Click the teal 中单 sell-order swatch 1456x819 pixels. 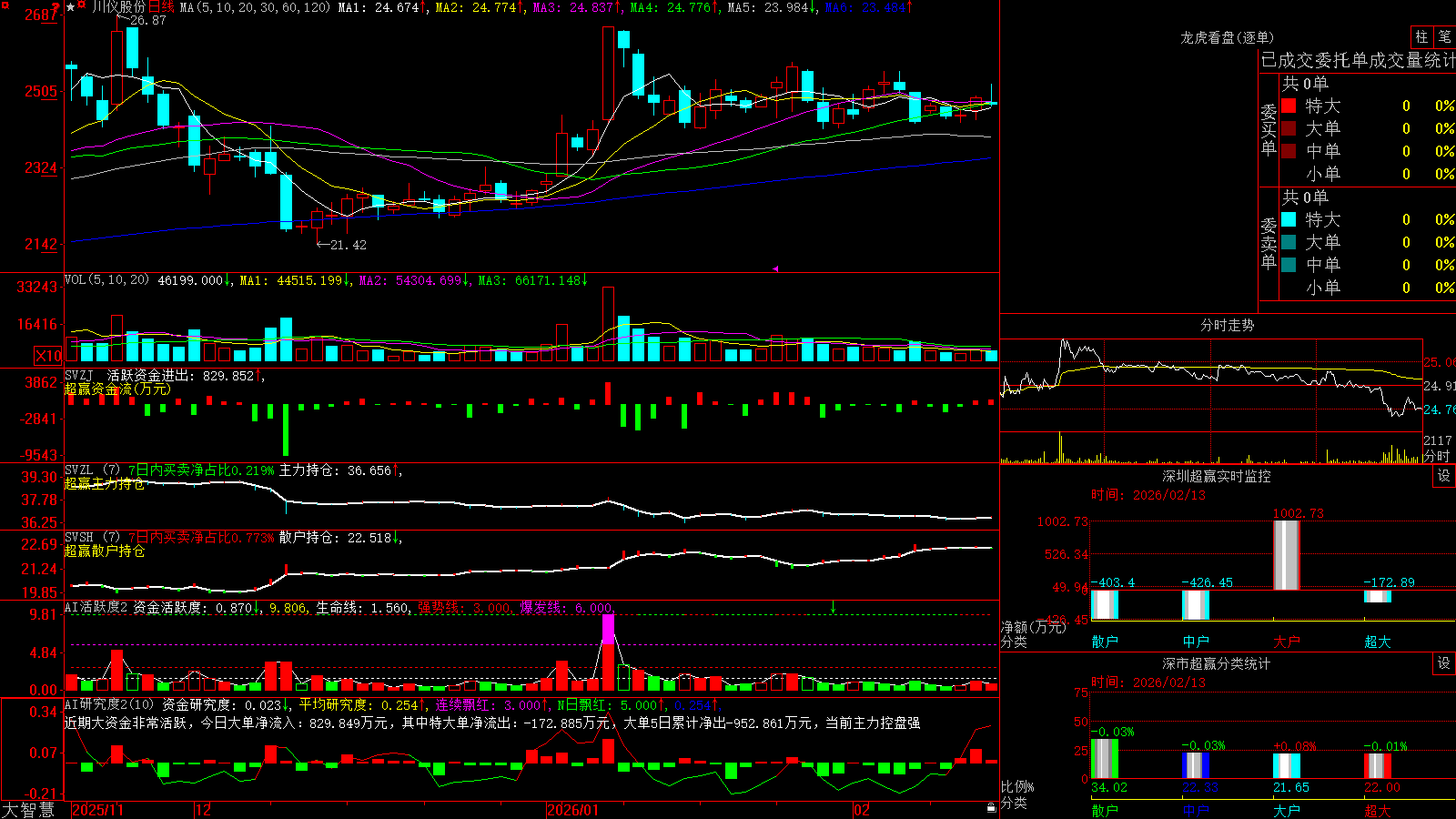tap(1289, 265)
